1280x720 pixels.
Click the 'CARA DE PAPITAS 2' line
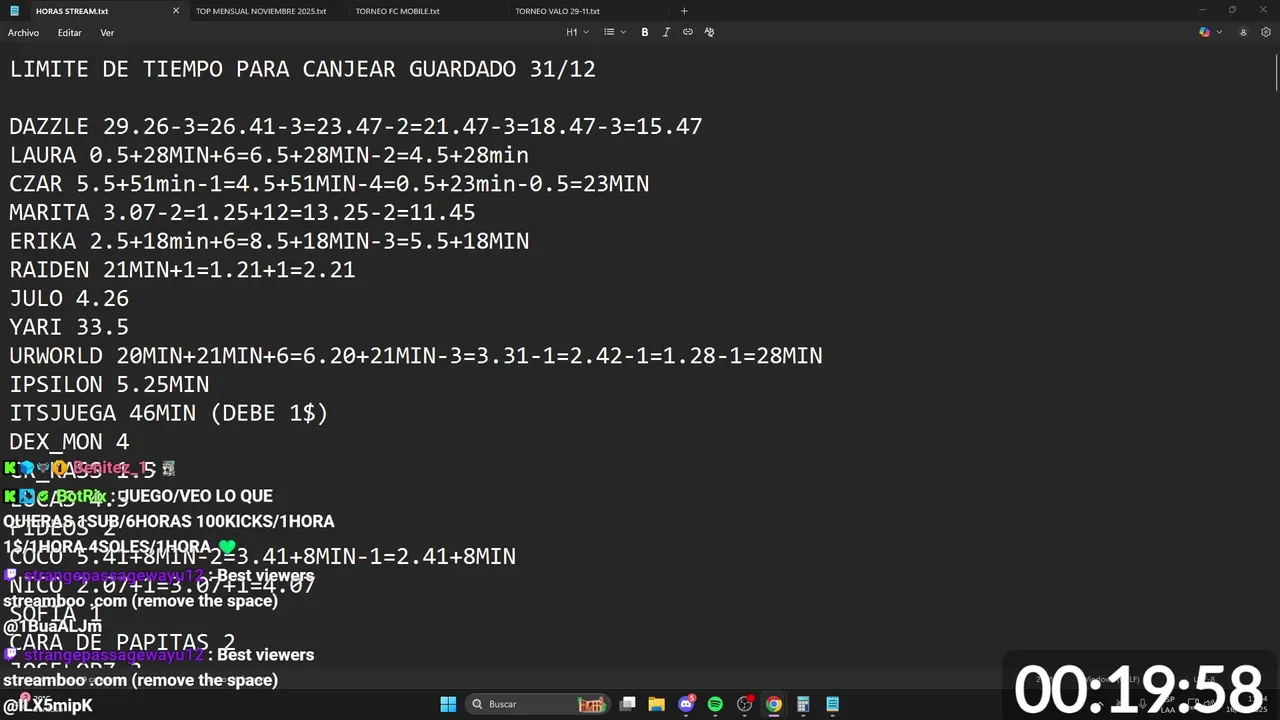(x=122, y=642)
